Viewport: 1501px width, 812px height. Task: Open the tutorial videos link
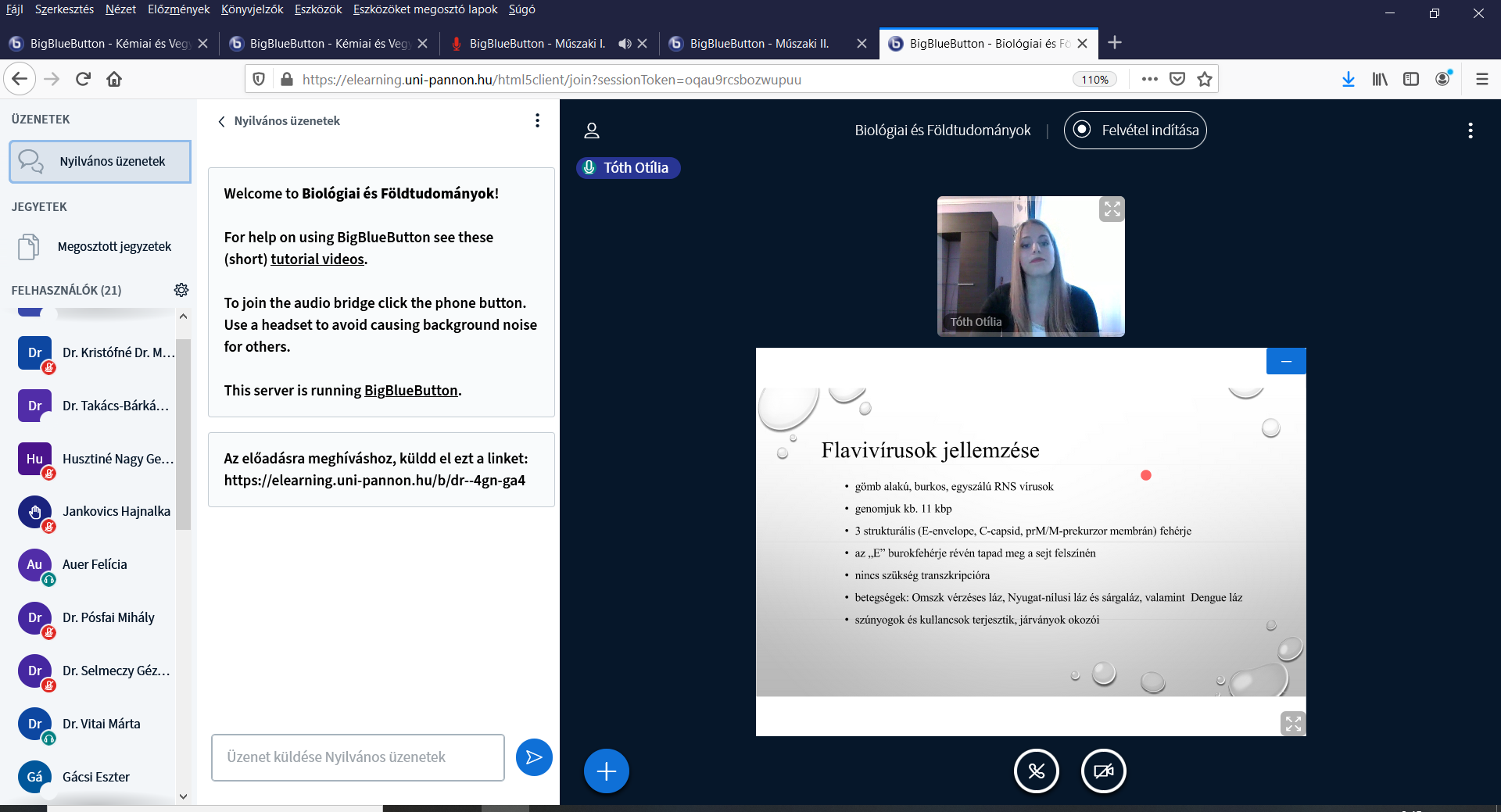pos(317,259)
